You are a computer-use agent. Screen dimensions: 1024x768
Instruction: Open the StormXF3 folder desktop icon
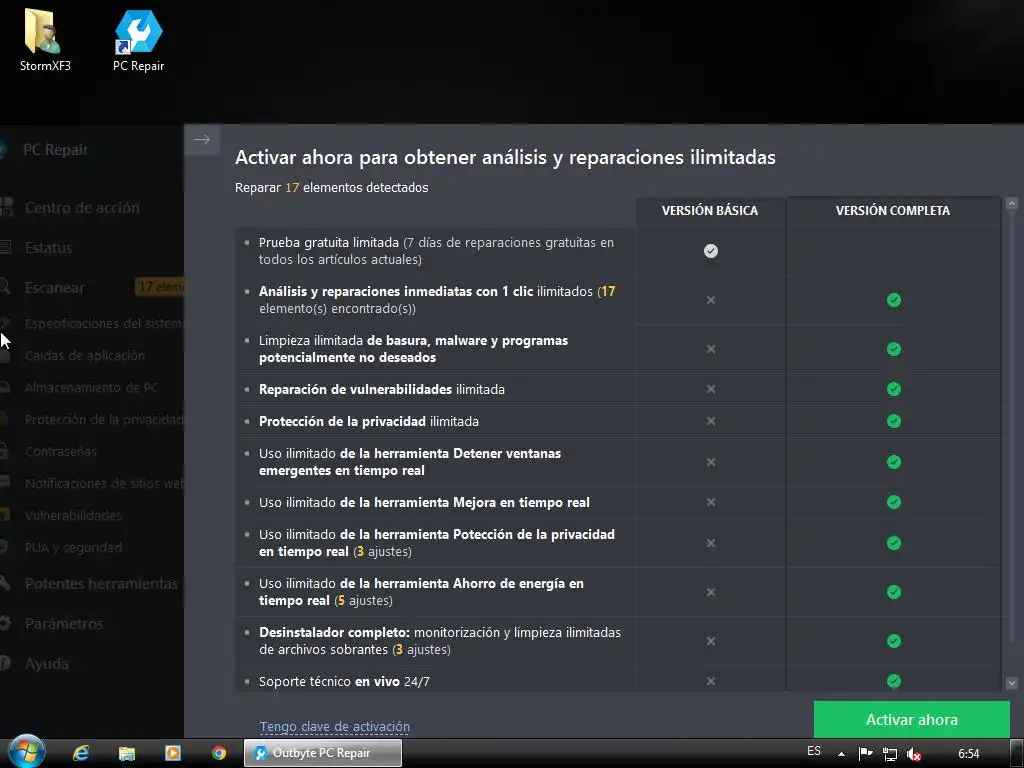(x=44, y=40)
